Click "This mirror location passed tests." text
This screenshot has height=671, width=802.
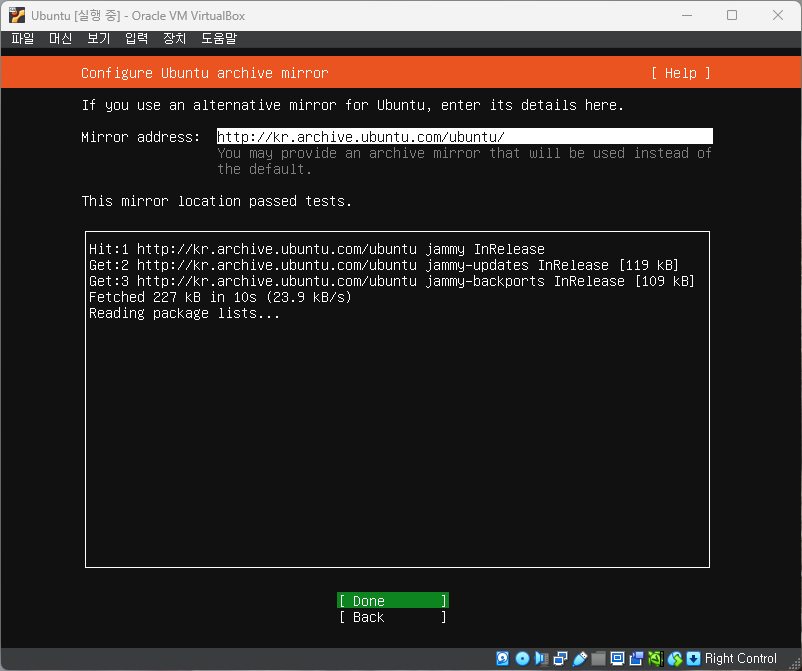coord(217,201)
